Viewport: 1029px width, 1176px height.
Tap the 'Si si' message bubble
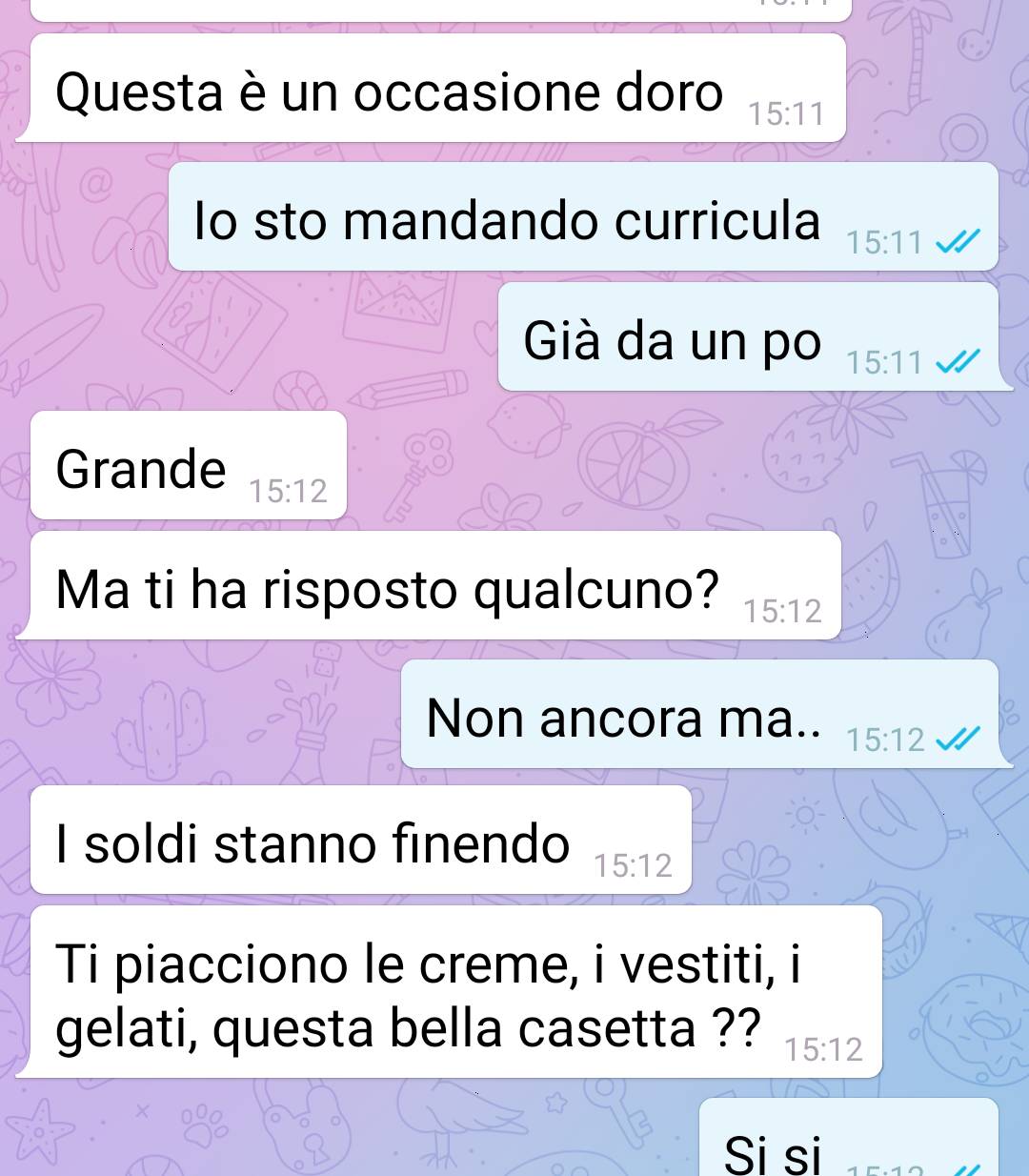(848, 1137)
